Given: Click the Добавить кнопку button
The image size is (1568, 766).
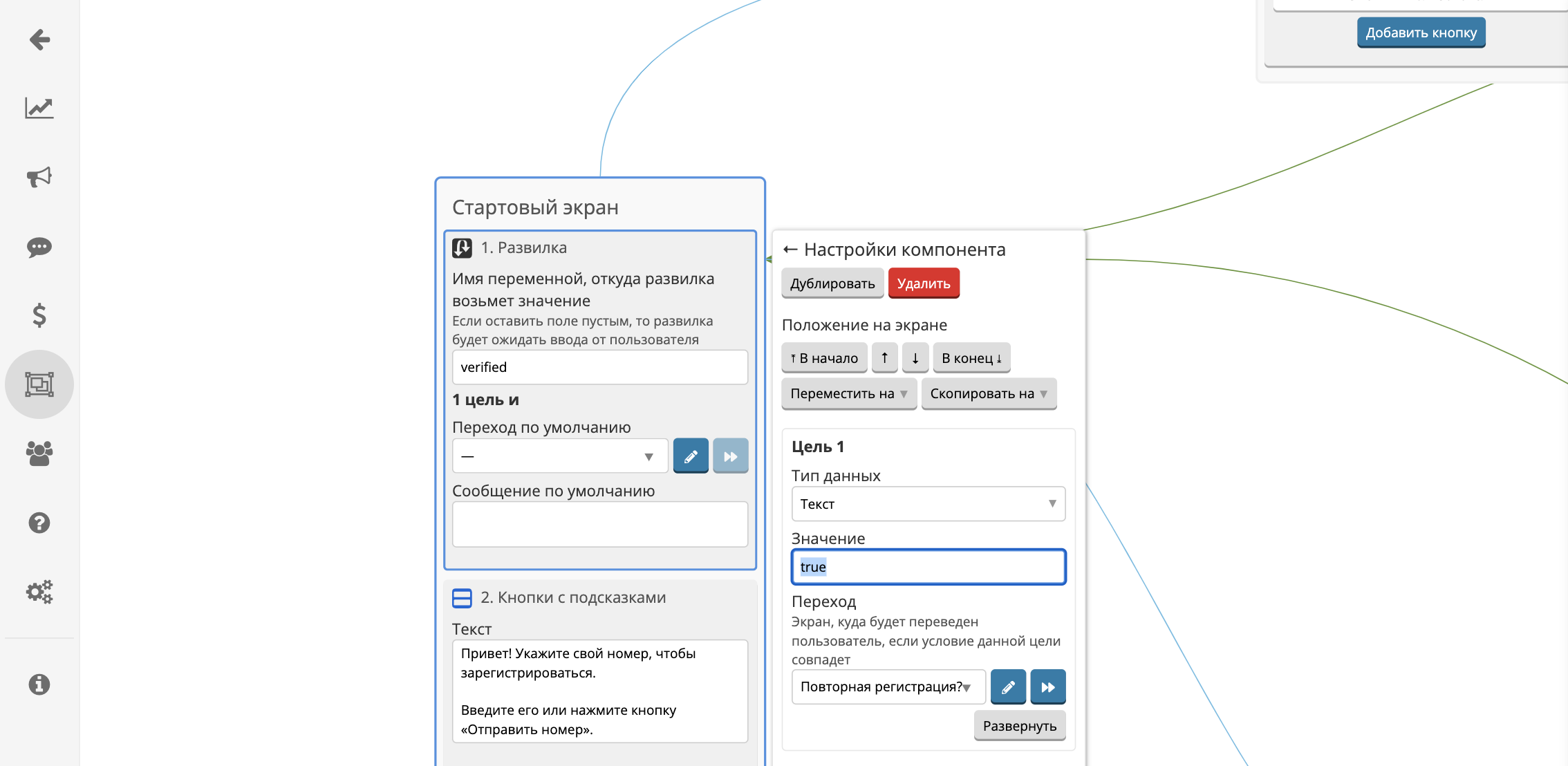Looking at the screenshot, I should [x=1421, y=32].
